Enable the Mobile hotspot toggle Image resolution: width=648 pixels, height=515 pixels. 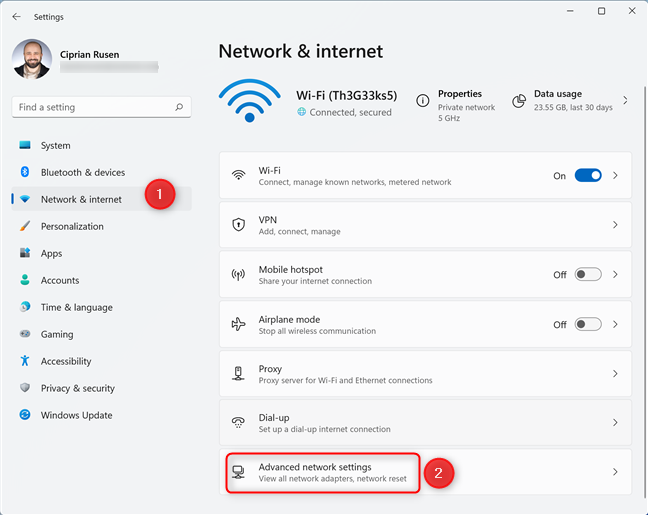point(588,274)
